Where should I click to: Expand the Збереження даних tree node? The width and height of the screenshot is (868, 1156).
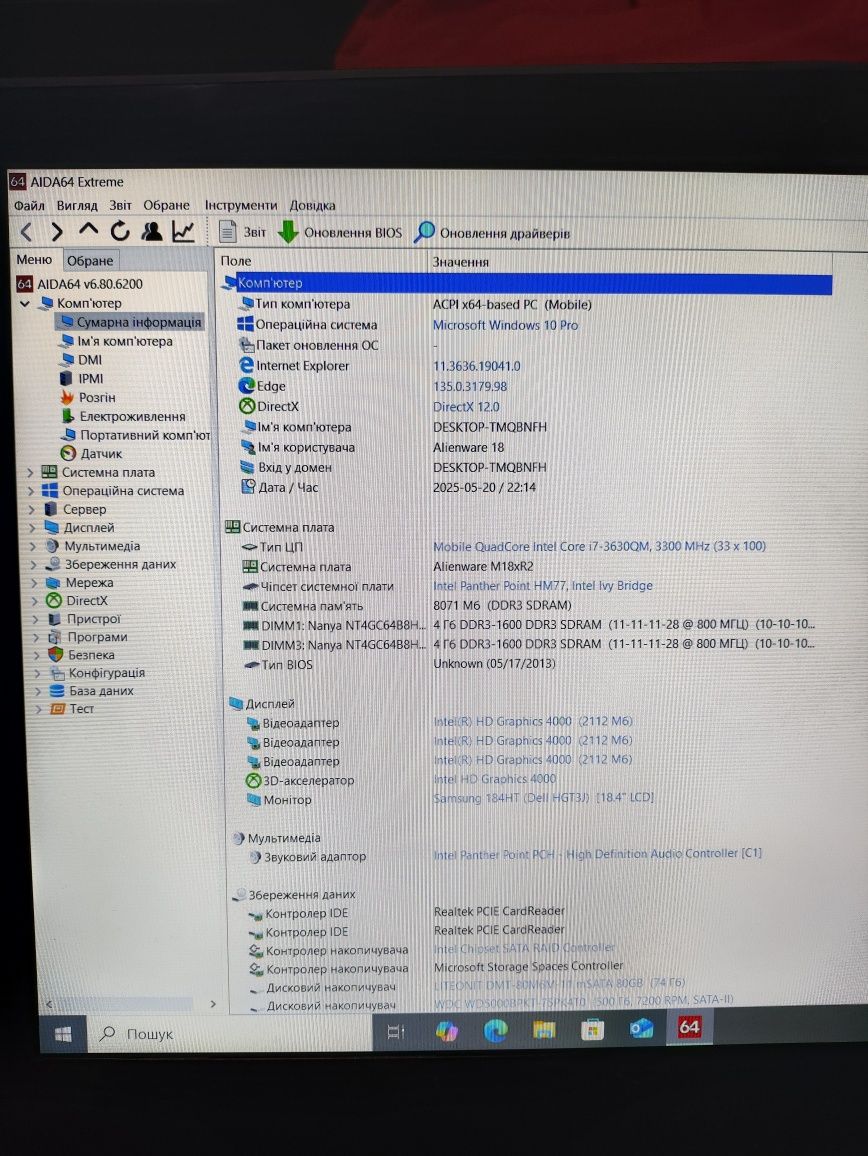point(33,564)
